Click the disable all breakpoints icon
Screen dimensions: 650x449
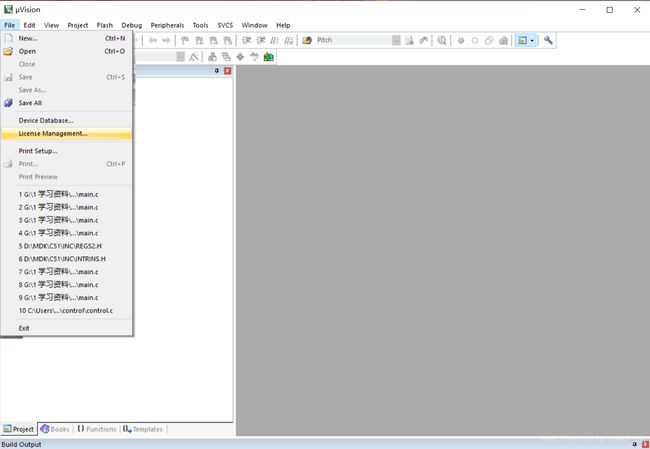[x=489, y=41]
